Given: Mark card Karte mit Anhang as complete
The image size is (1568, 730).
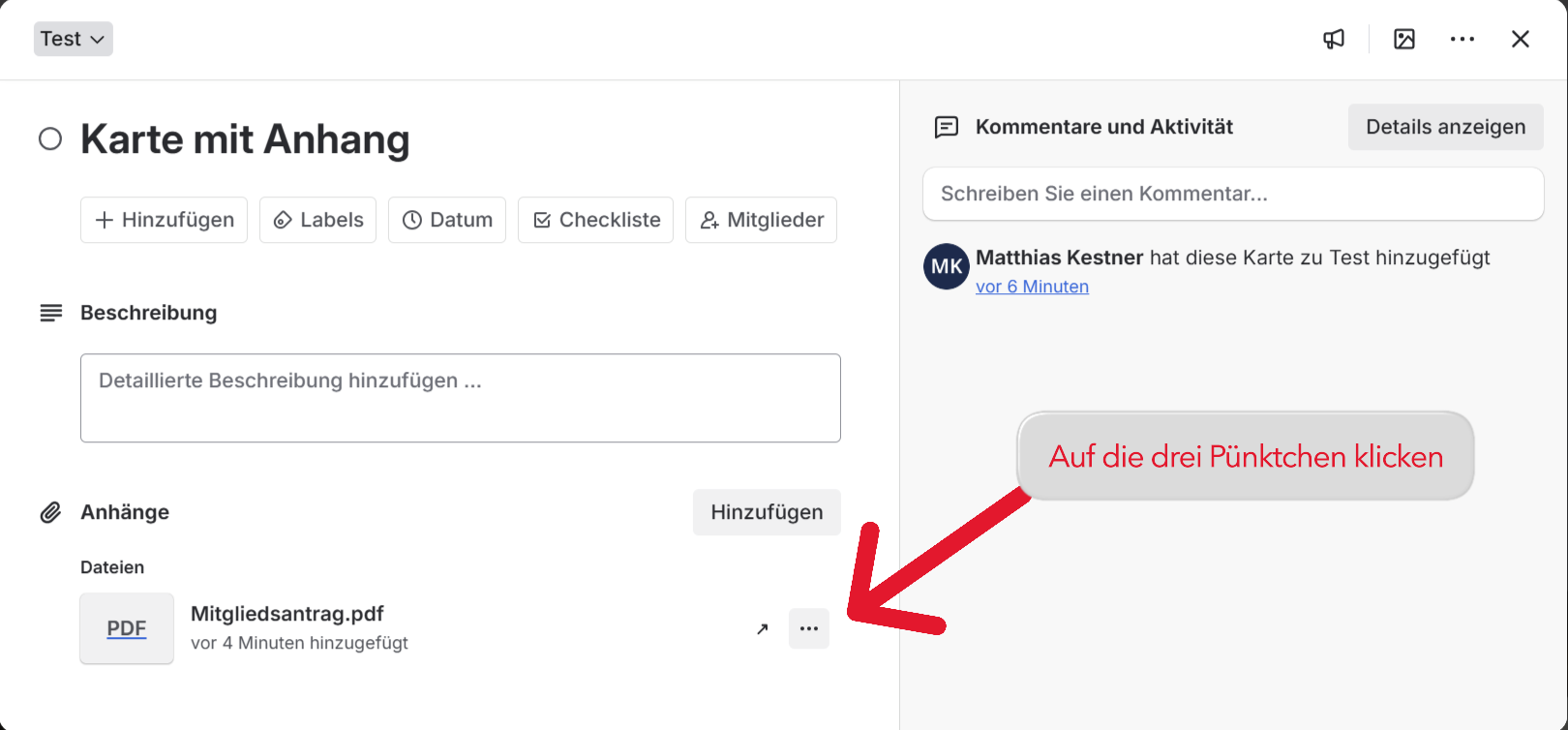Looking at the screenshot, I should tap(50, 139).
